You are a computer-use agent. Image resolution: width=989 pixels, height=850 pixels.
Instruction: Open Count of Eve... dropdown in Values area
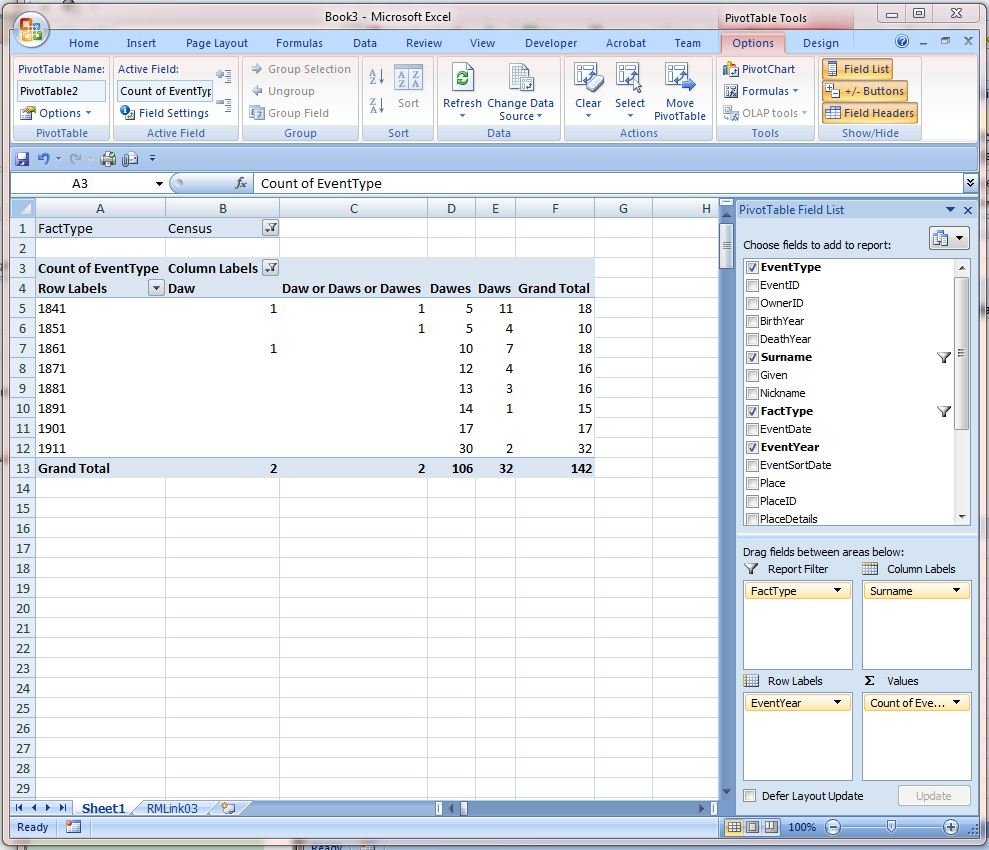pyautogui.click(x=956, y=702)
